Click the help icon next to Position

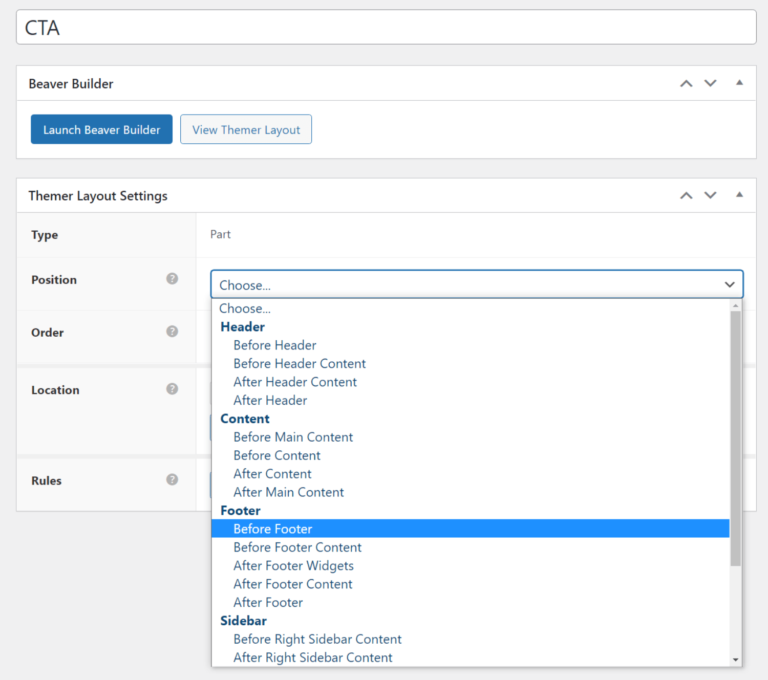coord(172,280)
